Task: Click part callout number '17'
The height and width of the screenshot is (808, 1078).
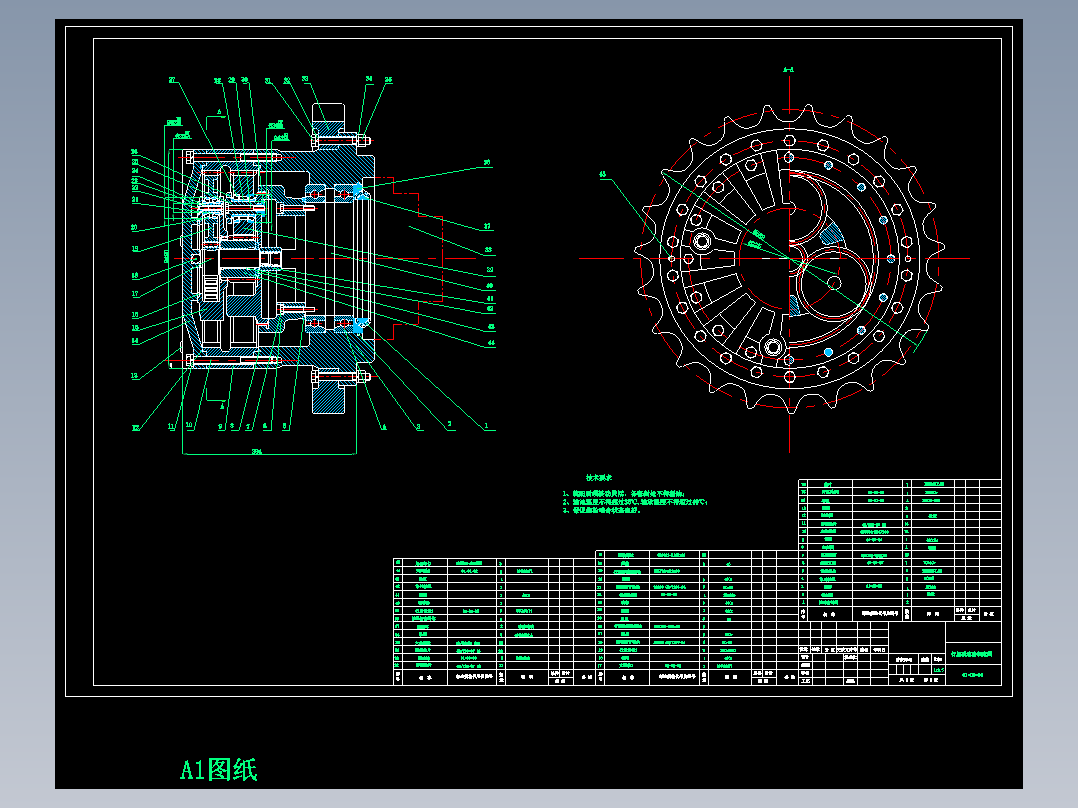Action: point(135,294)
